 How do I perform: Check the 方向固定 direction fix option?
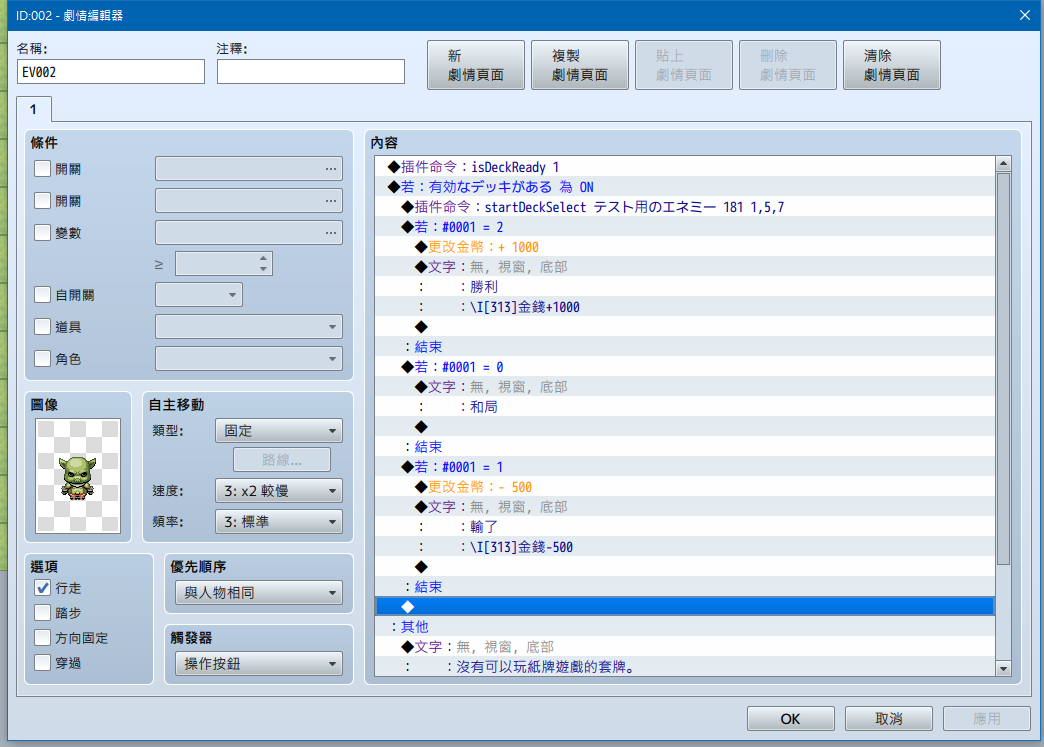tap(43, 638)
